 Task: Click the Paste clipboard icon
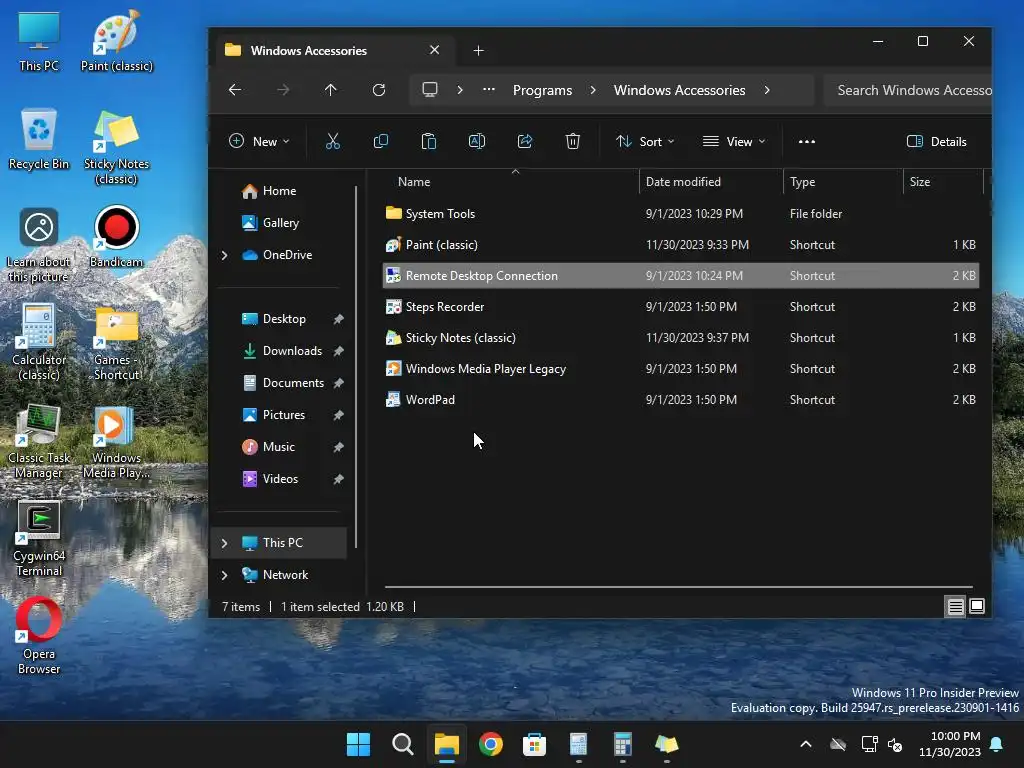click(x=428, y=141)
